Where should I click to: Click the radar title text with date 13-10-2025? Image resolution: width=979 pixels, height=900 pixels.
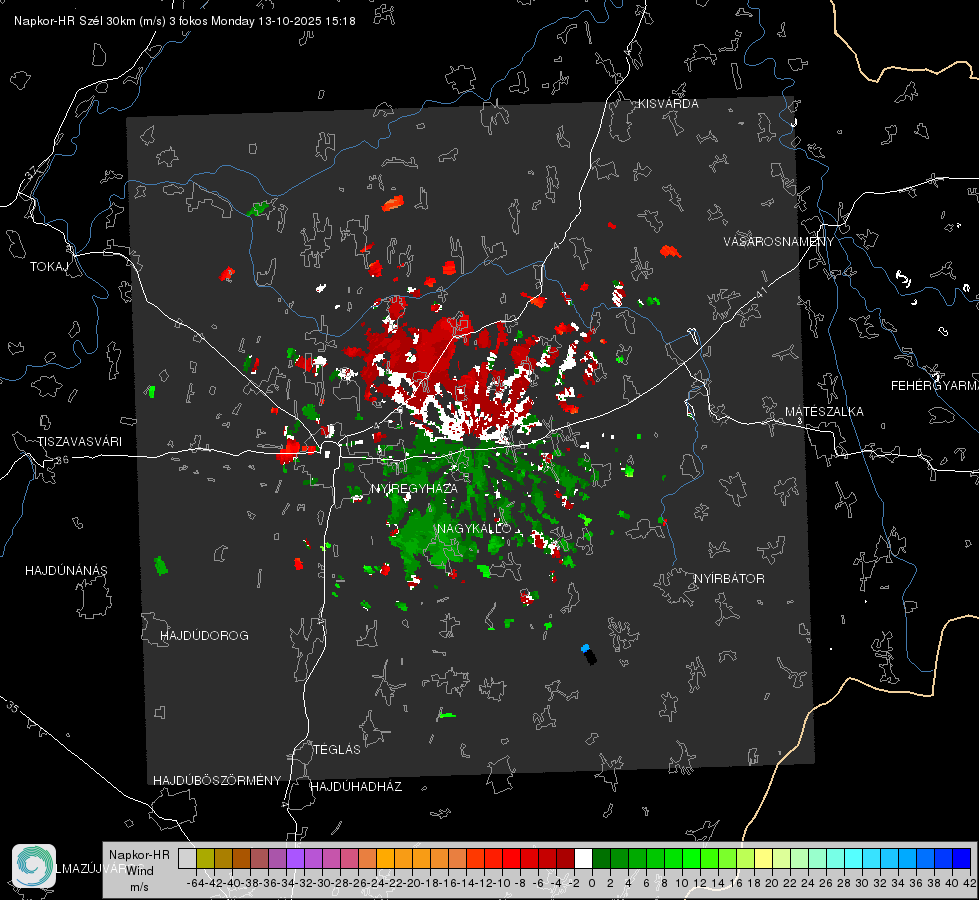185,21
